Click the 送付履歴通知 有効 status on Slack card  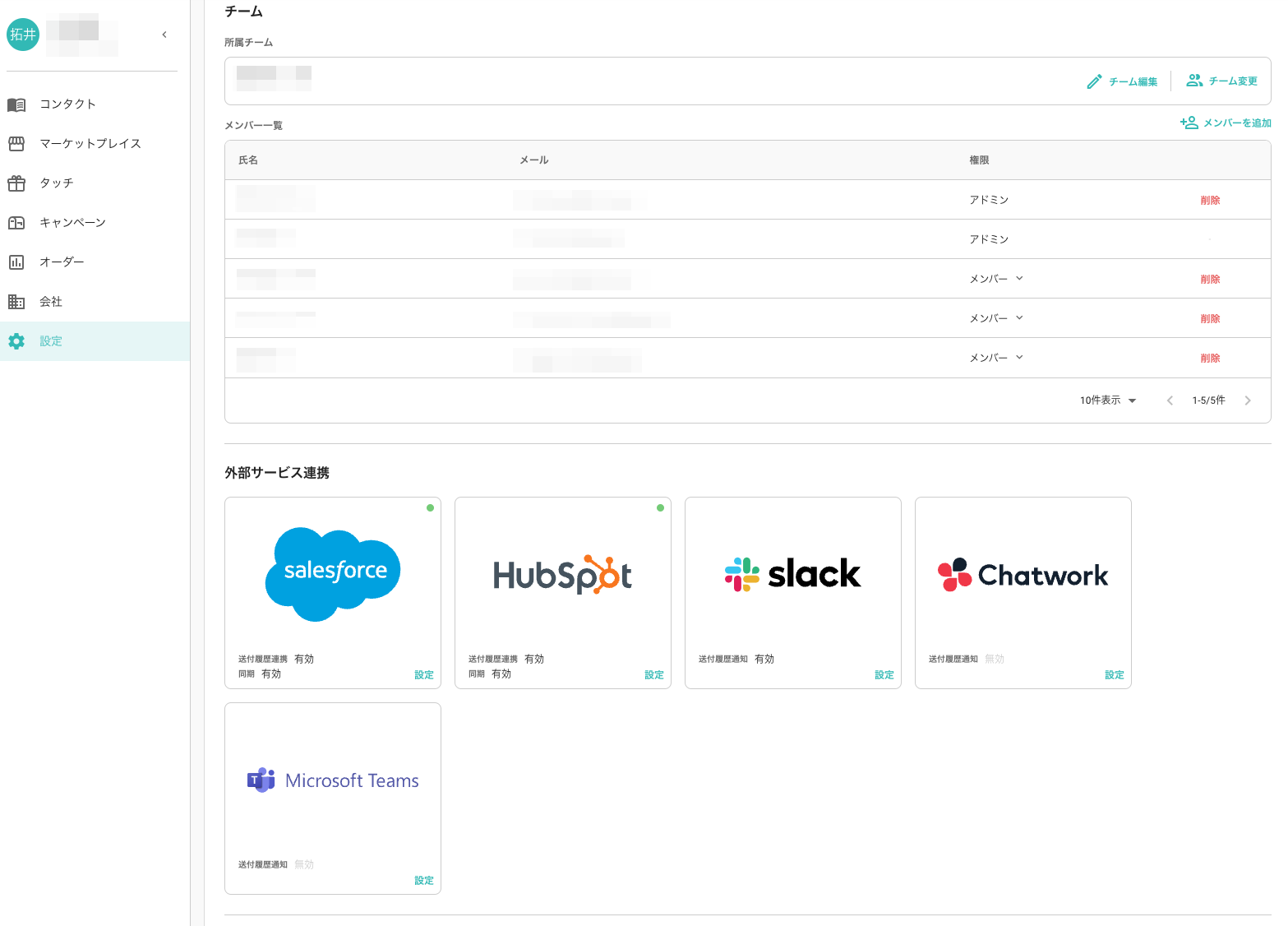click(736, 660)
